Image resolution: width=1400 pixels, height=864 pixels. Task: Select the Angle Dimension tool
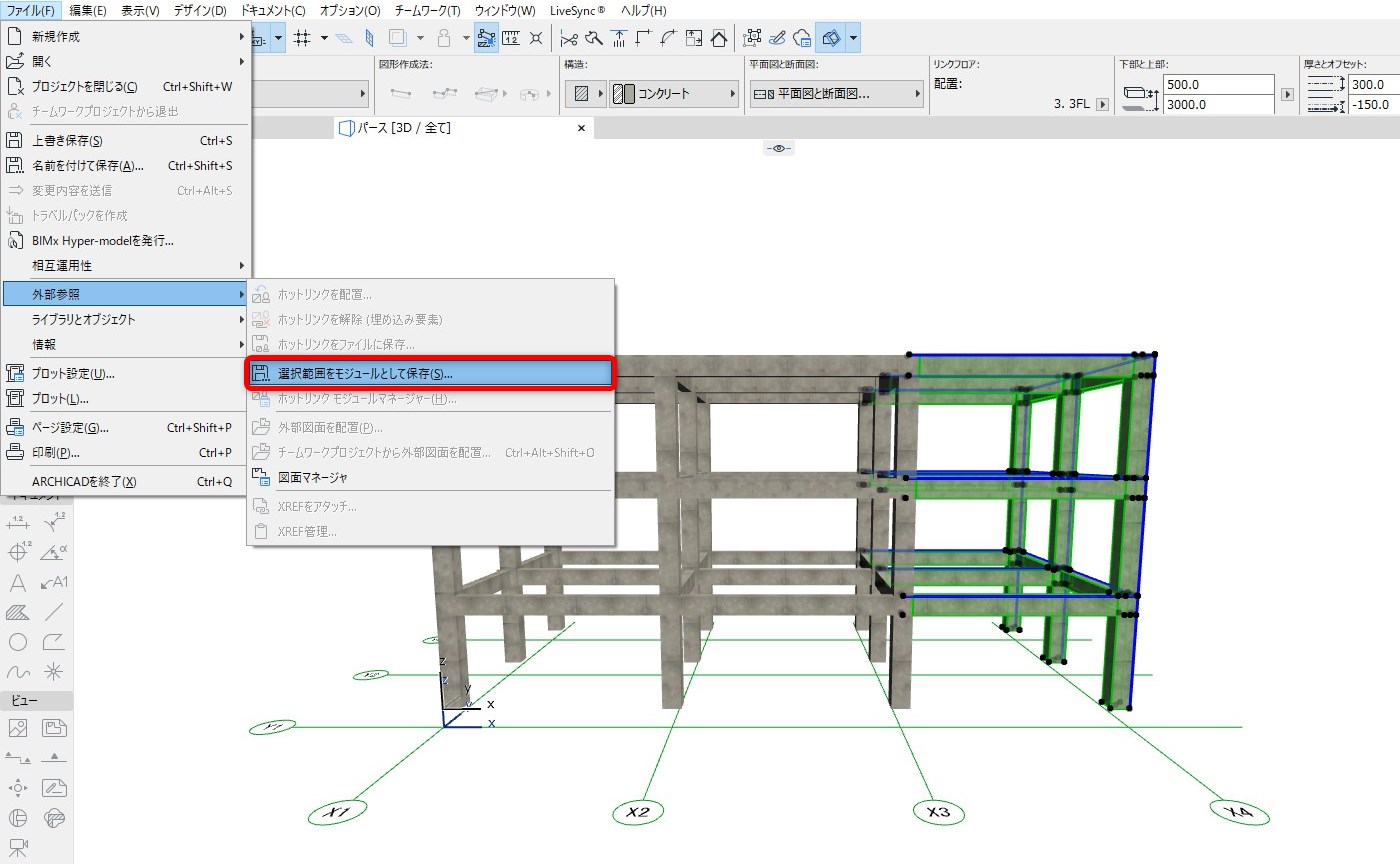54,552
